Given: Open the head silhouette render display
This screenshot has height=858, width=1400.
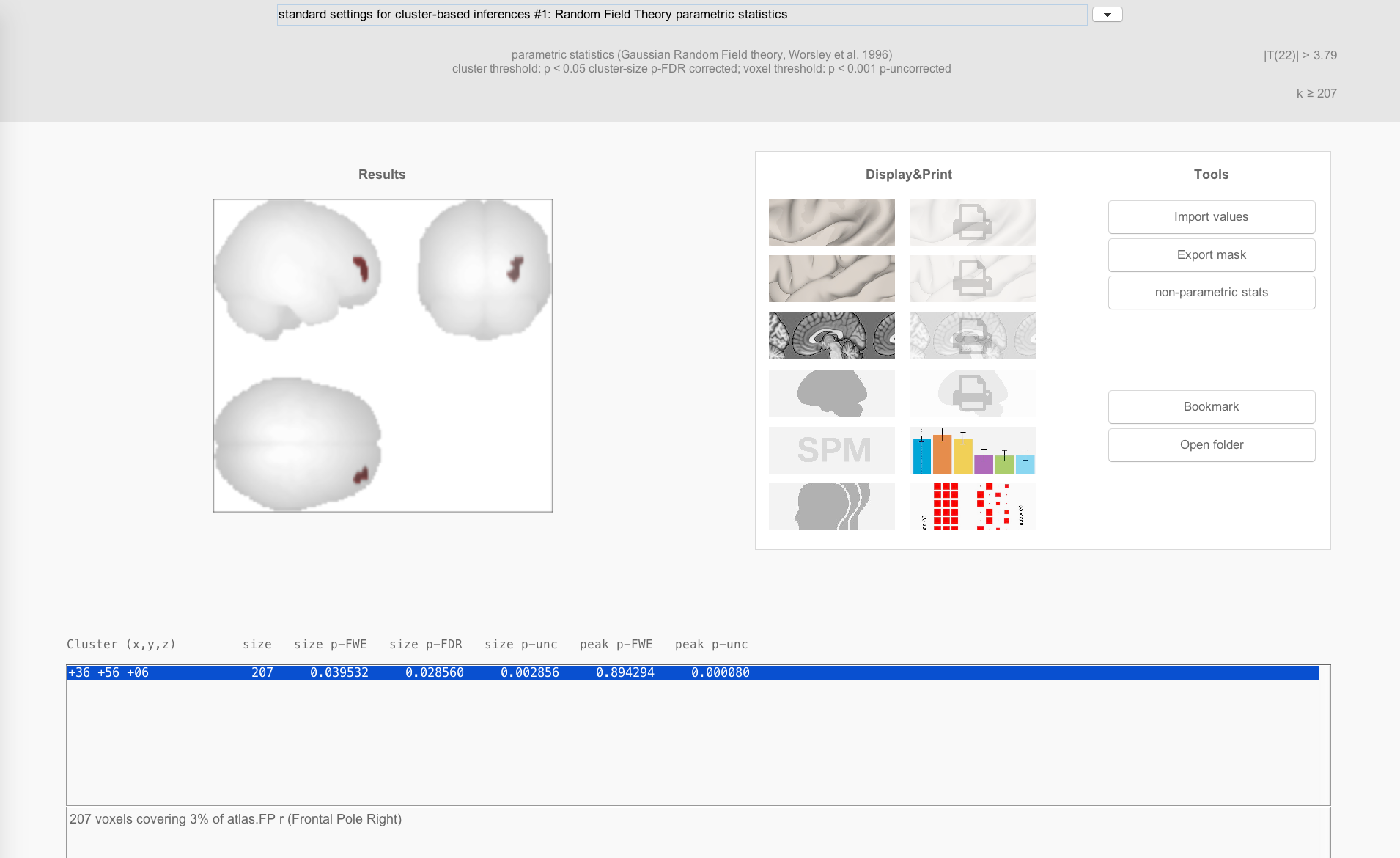Looking at the screenshot, I should 831,507.
